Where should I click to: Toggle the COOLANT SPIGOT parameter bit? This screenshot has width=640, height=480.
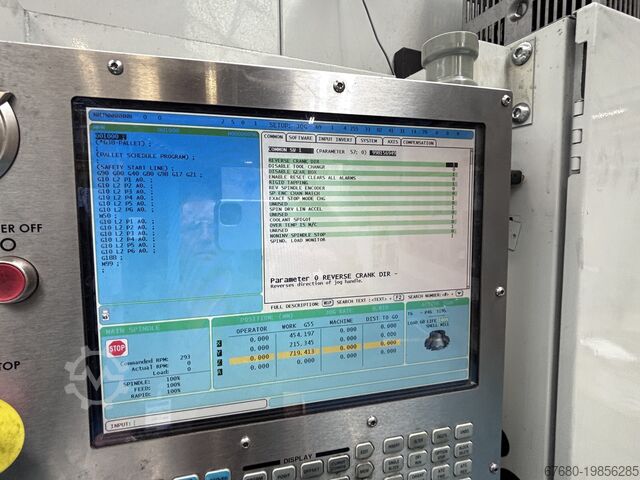tap(452, 218)
